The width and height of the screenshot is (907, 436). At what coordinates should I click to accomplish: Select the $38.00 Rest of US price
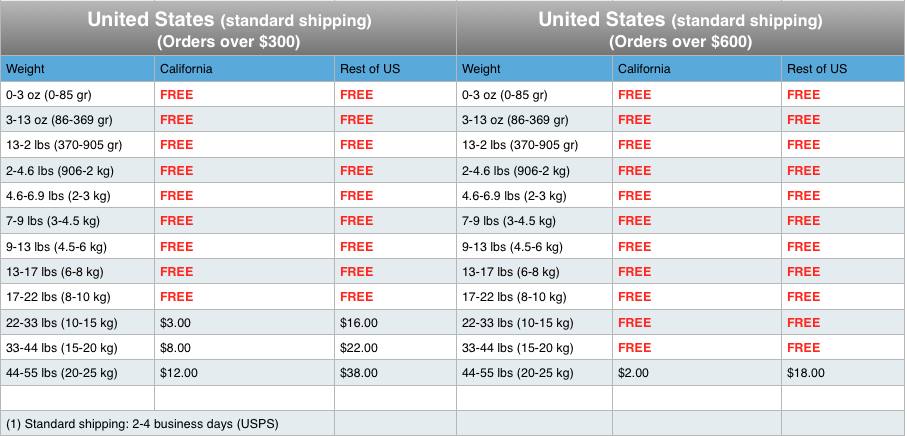(x=359, y=372)
